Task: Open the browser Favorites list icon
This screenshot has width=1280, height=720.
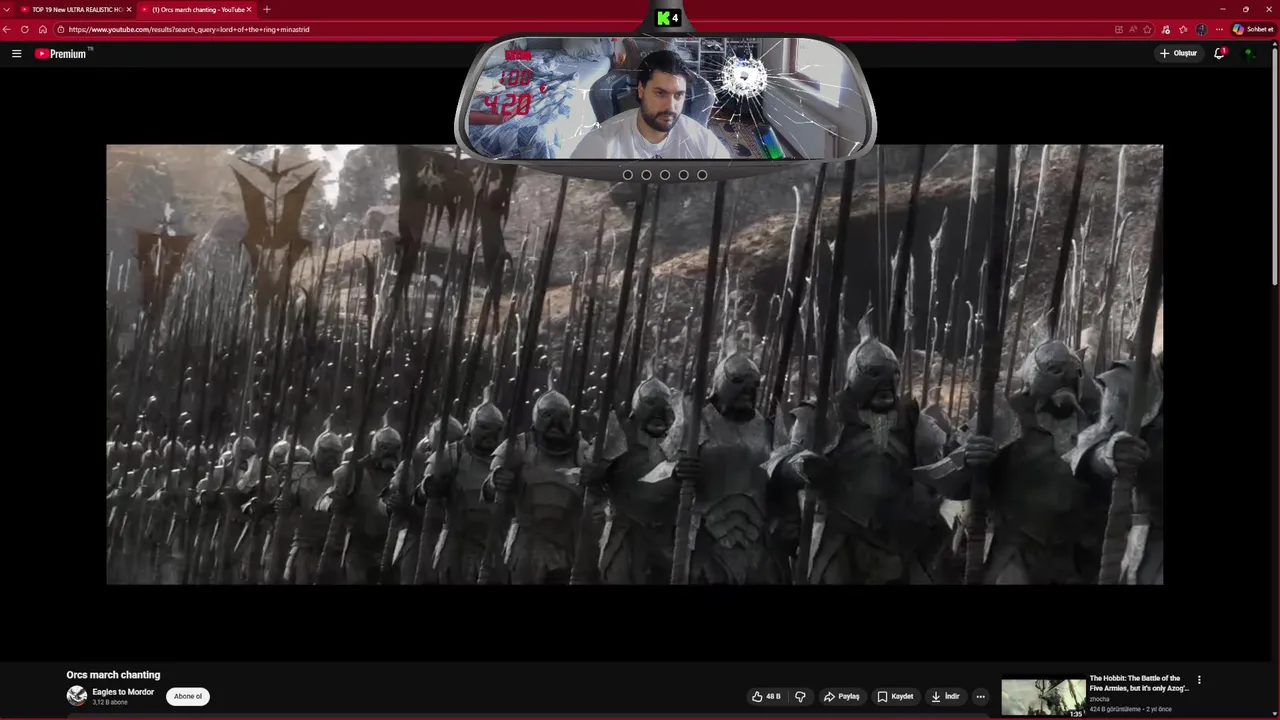Action: (1184, 29)
